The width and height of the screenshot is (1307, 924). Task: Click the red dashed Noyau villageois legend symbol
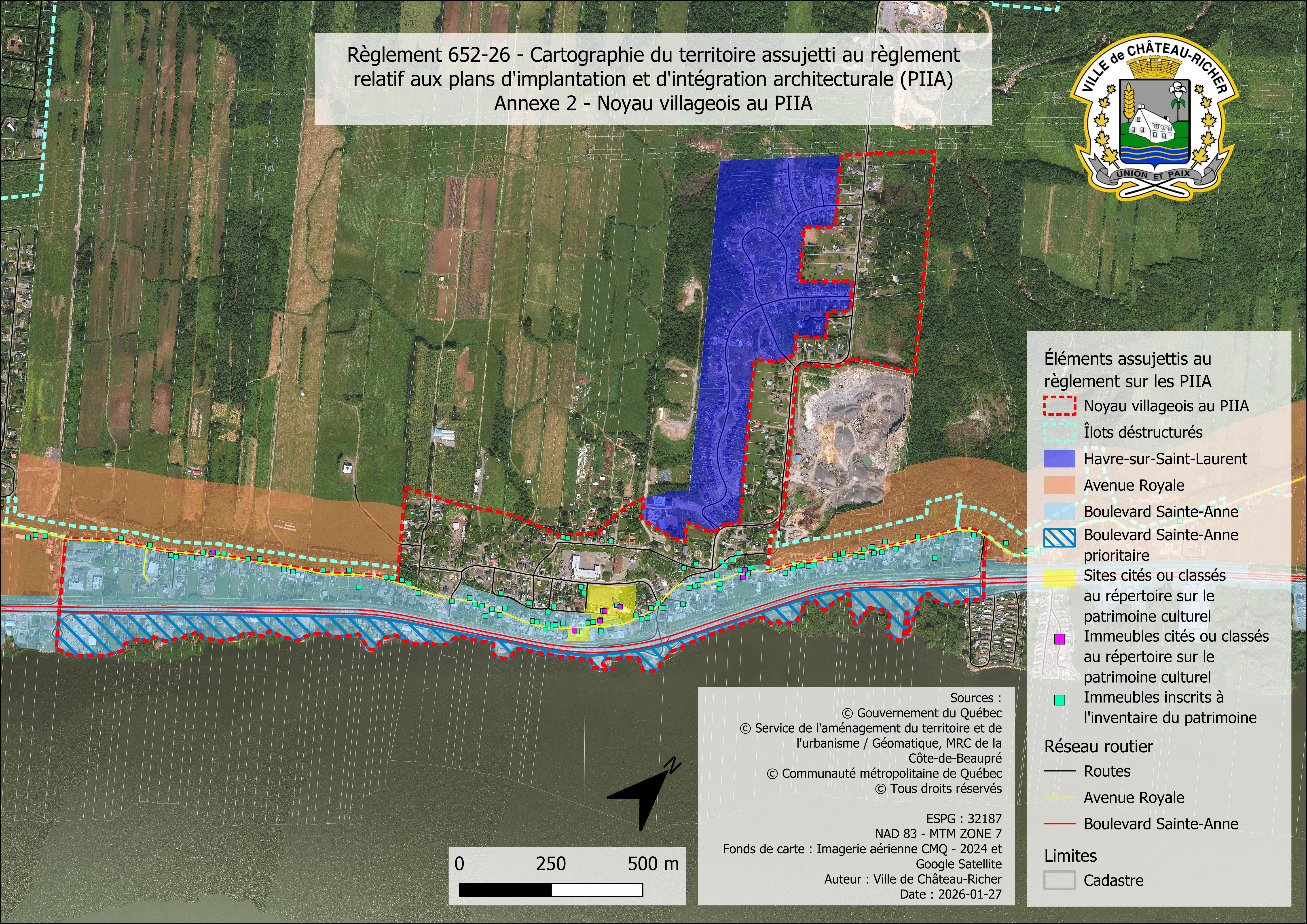tap(1059, 406)
